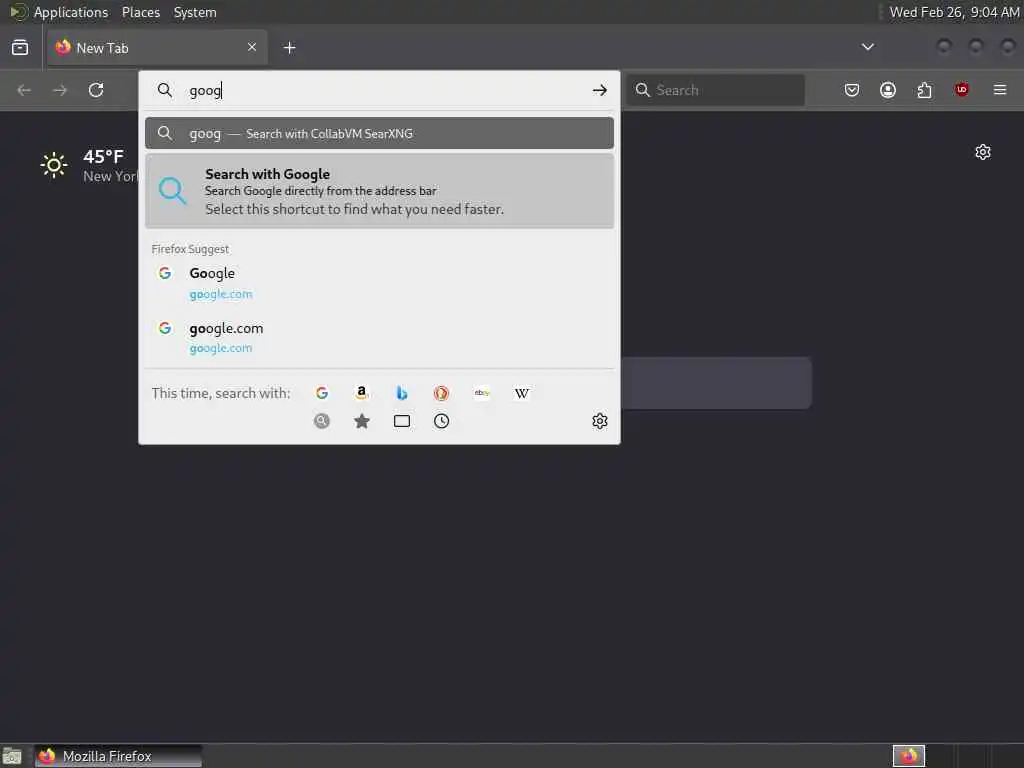This screenshot has height=768, width=1024.
Task: Click the separate Search box in toolbar
Action: click(716, 90)
